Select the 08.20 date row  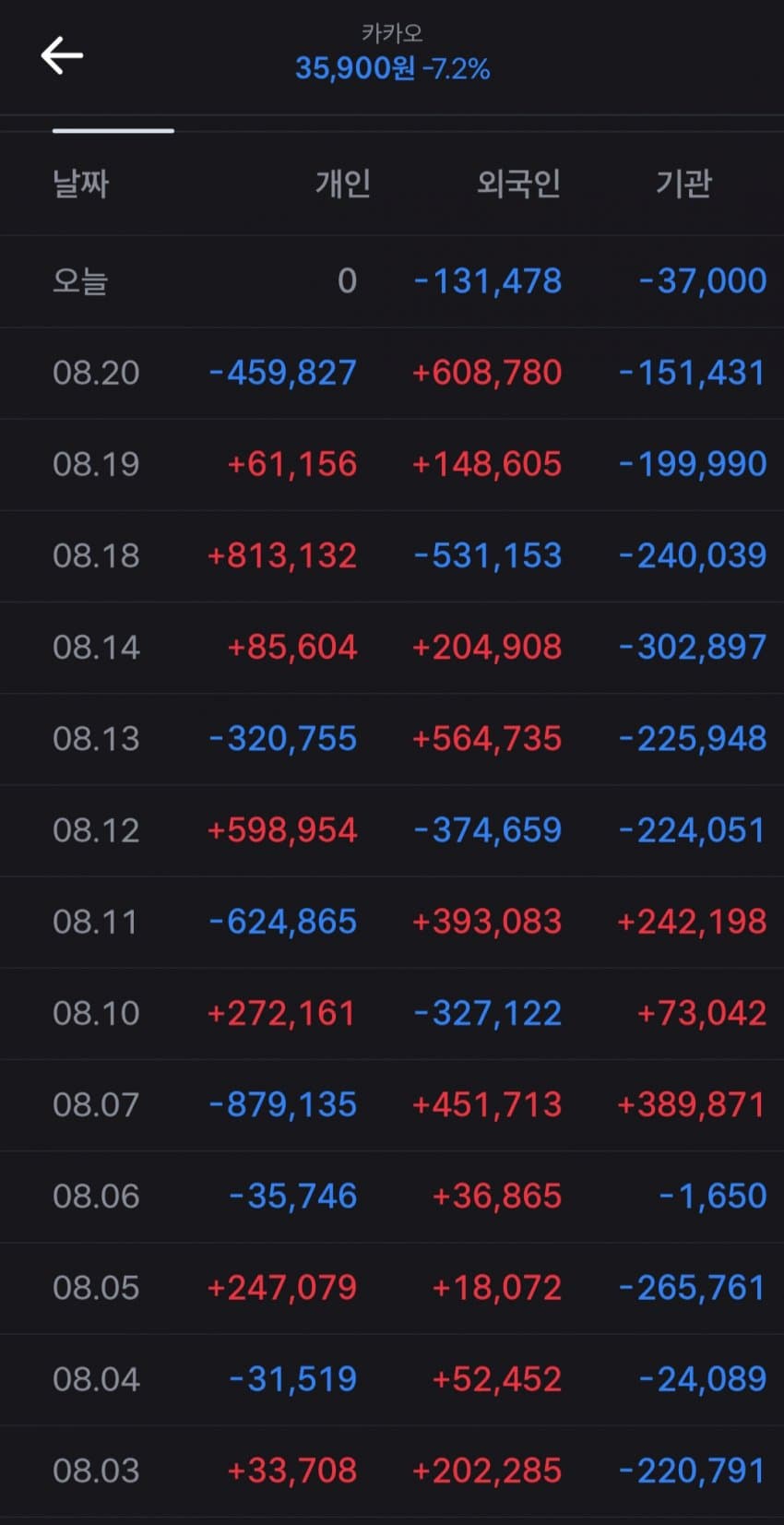coord(392,373)
